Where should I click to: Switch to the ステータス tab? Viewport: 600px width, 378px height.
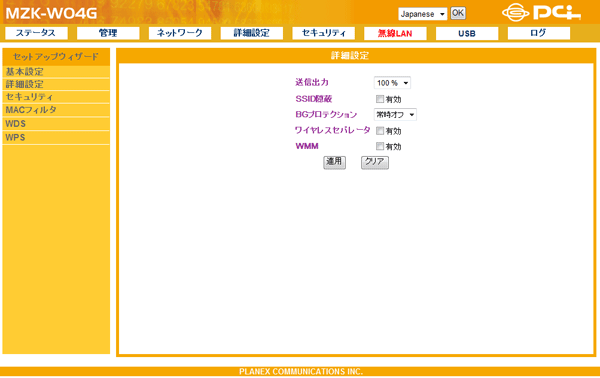coord(36,33)
